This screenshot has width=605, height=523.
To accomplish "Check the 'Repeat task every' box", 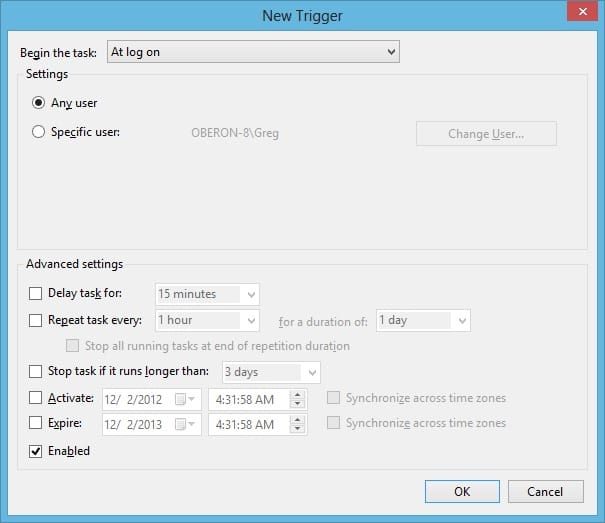I will pos(36,321).
